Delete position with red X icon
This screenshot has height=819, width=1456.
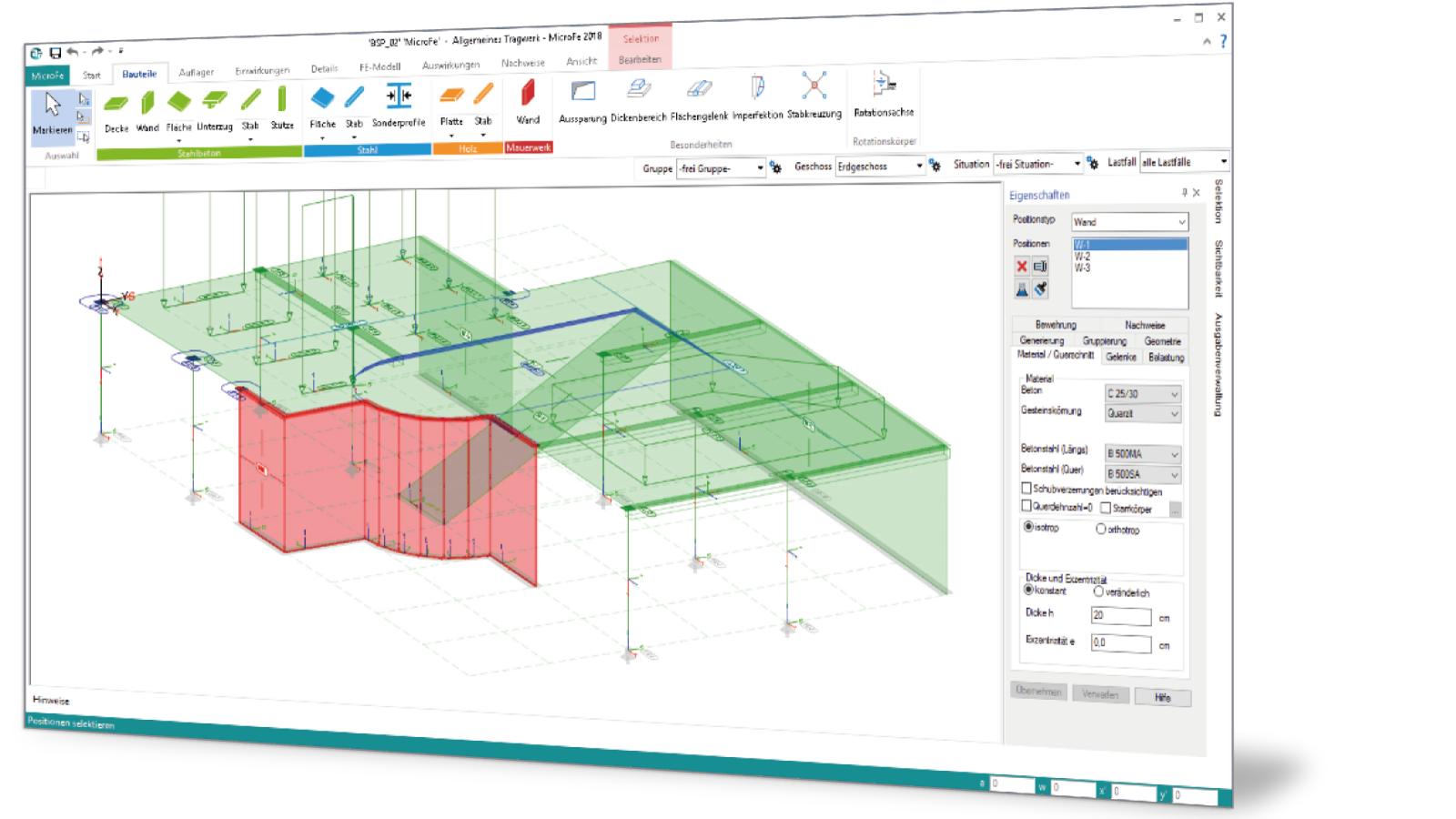coord(1022,267)
